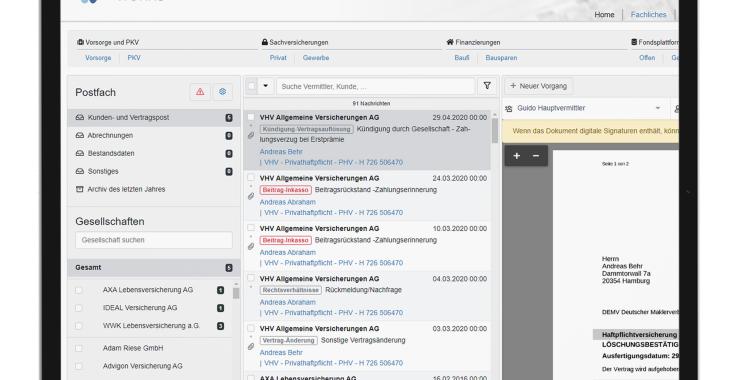Viewport: 740px width, 380px height.
Task: Check the 10.03.2020 VHV message checkbox
Action: click(x=251, y=228)
